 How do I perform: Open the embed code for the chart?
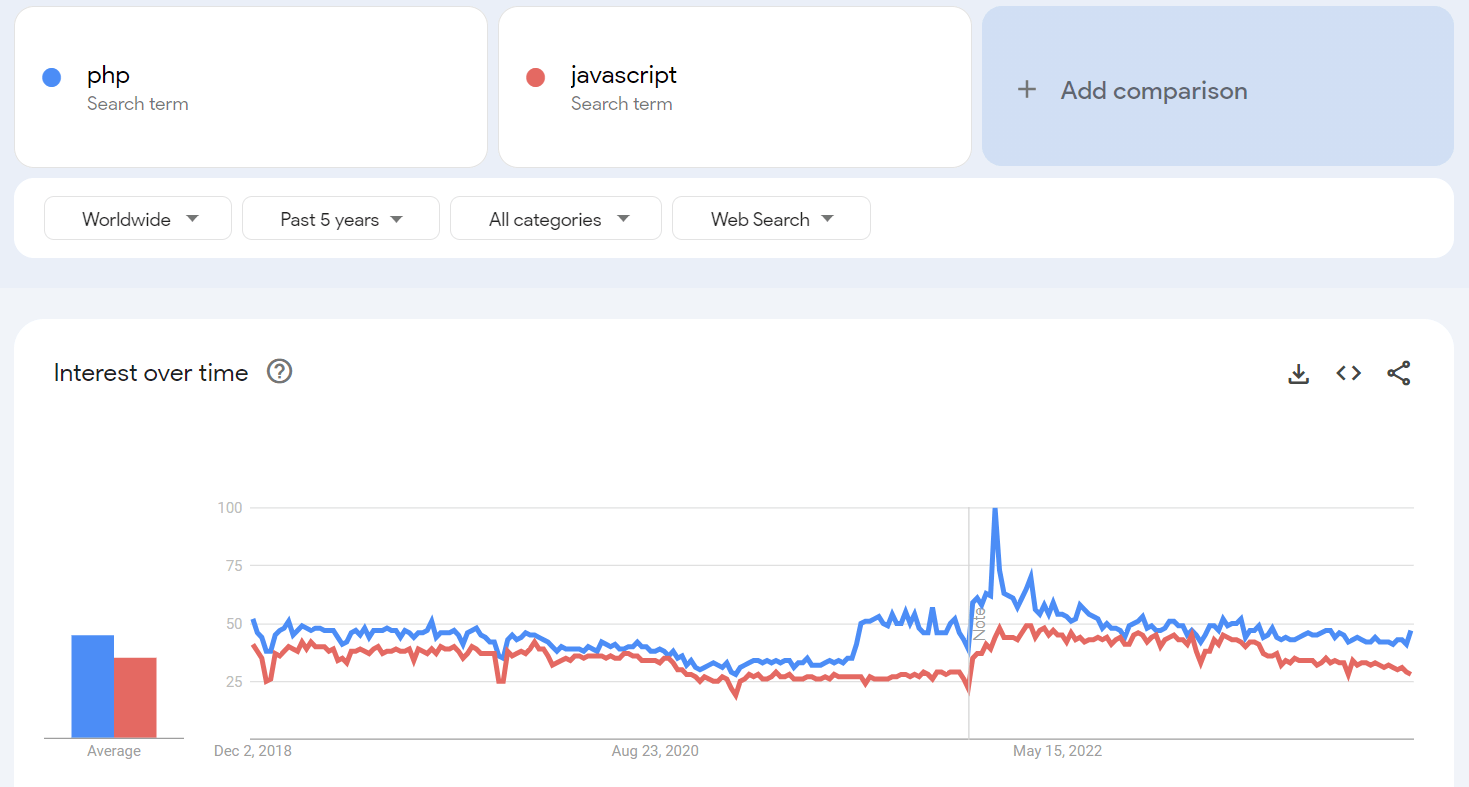point(1348,372)
